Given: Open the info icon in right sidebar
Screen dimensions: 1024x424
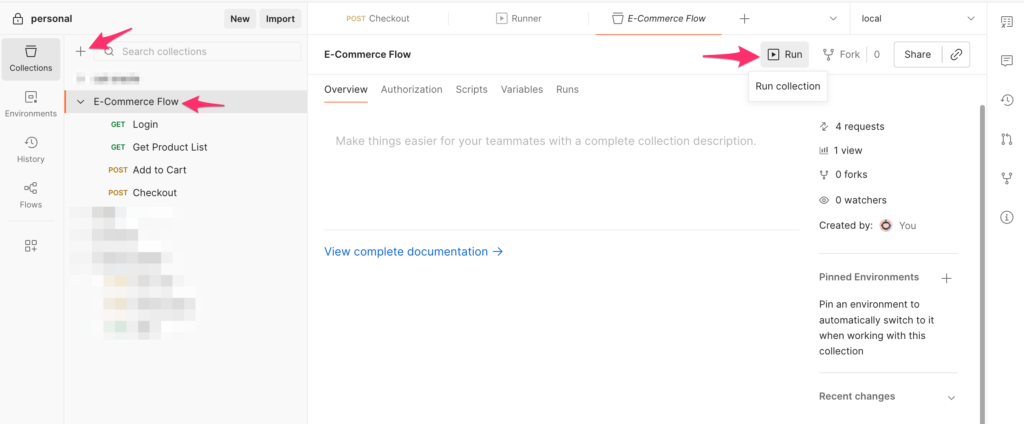Looking at the screenshot, I should pos(1006,217).
